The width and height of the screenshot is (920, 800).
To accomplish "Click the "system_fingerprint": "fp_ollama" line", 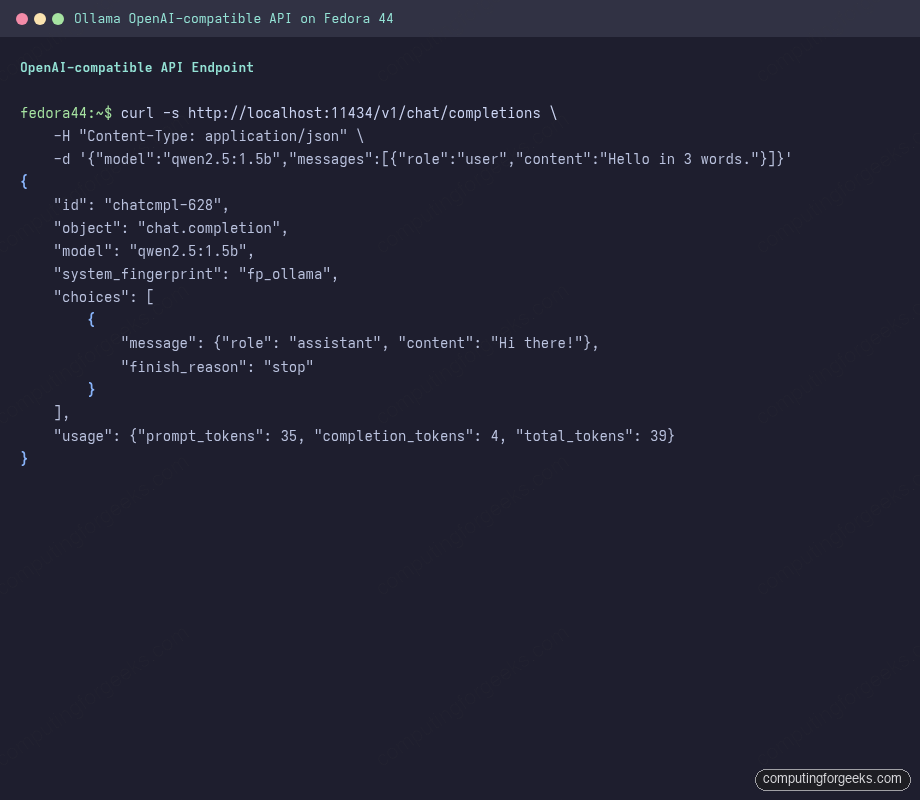I will click(x=196, y=274).
